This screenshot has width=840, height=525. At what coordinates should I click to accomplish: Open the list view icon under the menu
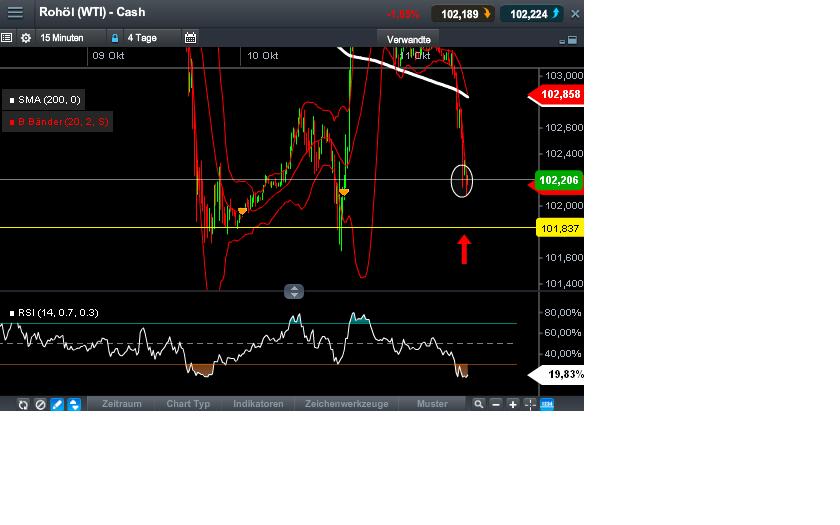[6, 38]
